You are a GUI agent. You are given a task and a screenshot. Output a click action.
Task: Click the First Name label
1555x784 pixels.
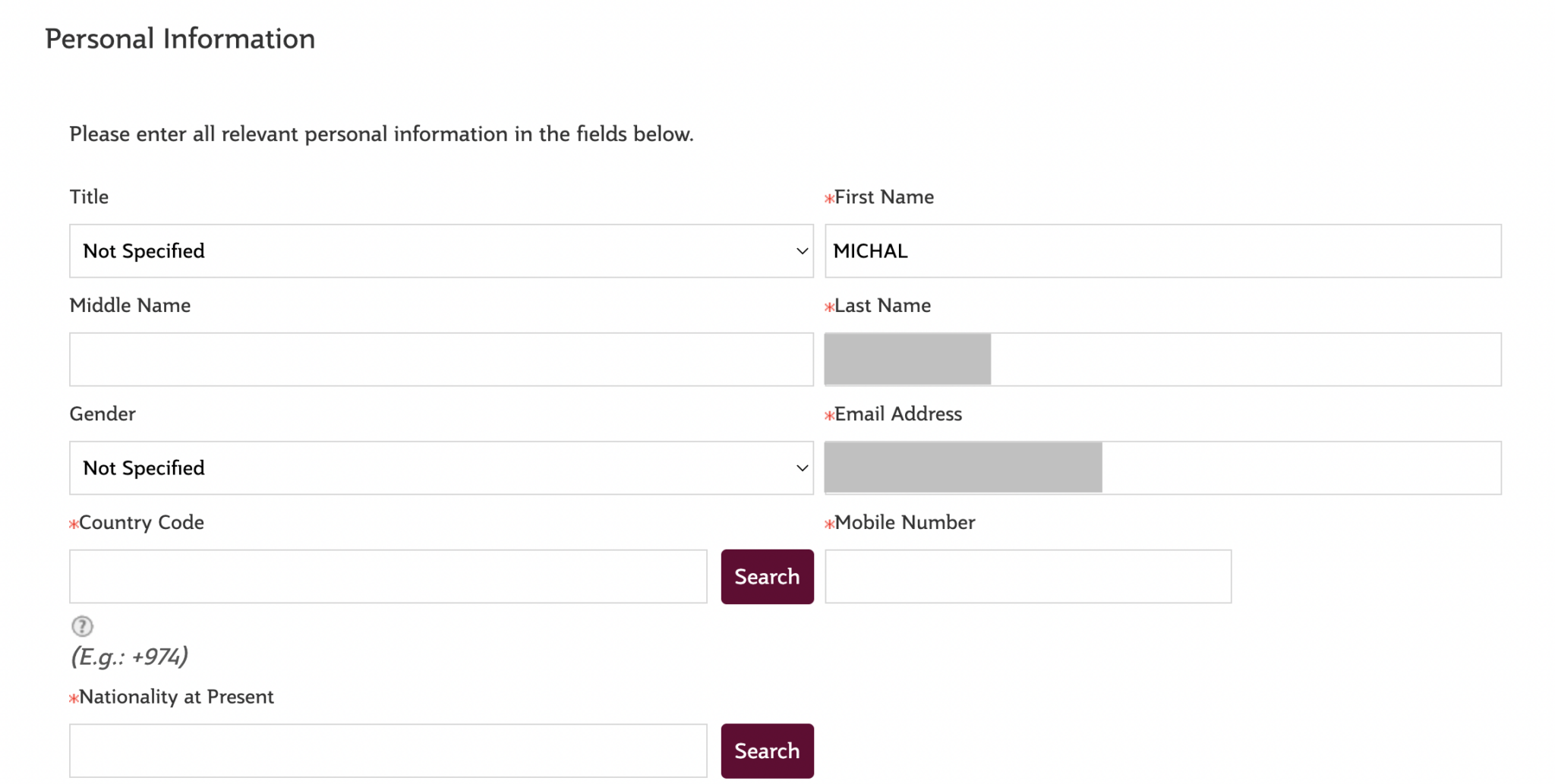click(x=884, y=197)
